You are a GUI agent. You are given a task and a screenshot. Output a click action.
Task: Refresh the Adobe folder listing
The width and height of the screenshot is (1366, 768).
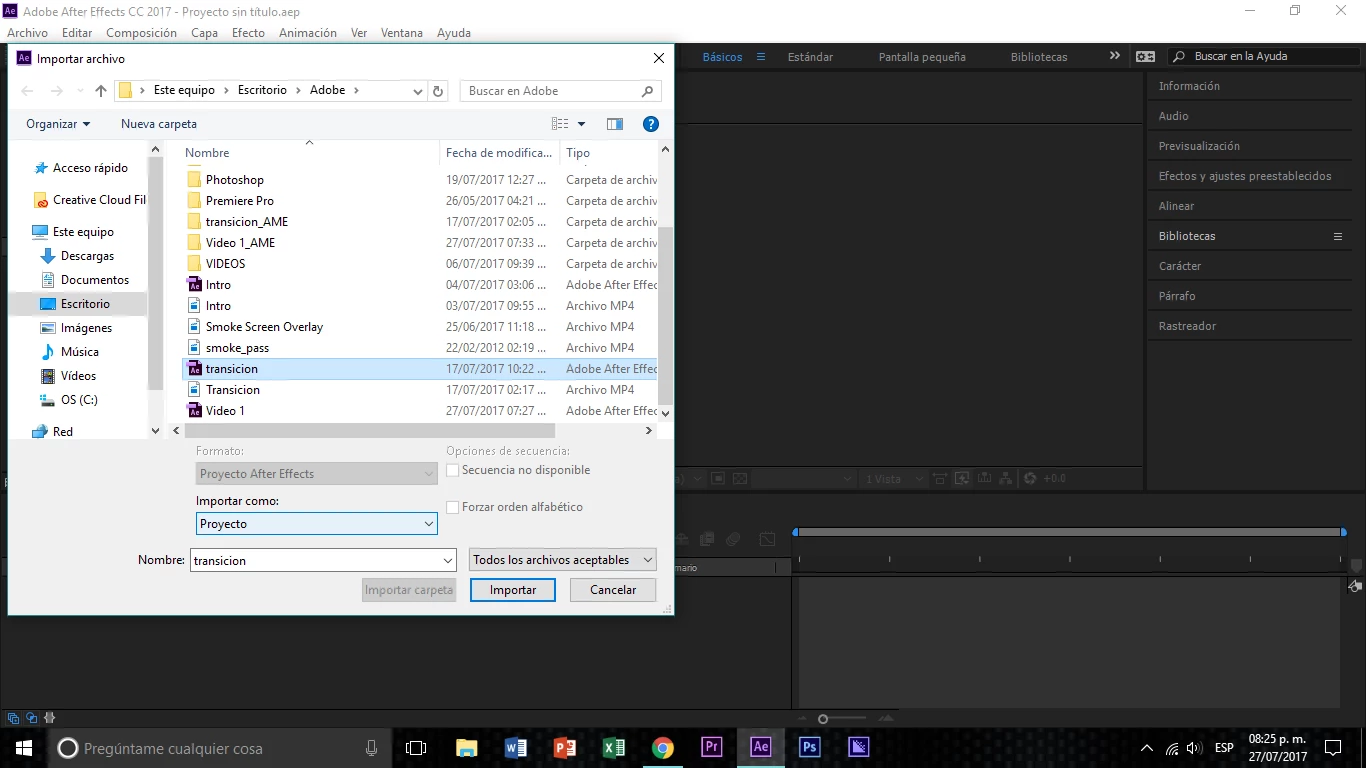[438, 91]
